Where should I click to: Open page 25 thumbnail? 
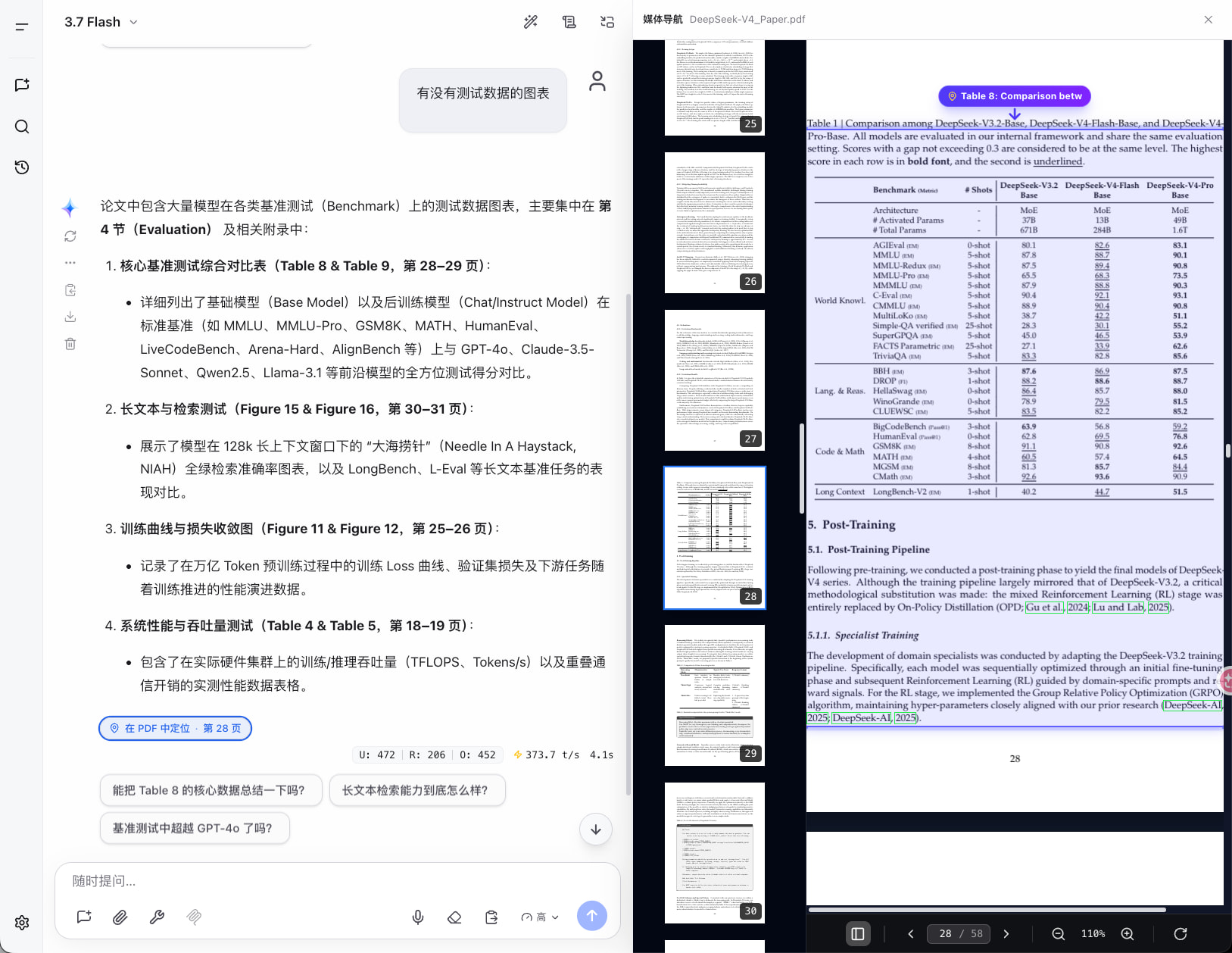715,88
